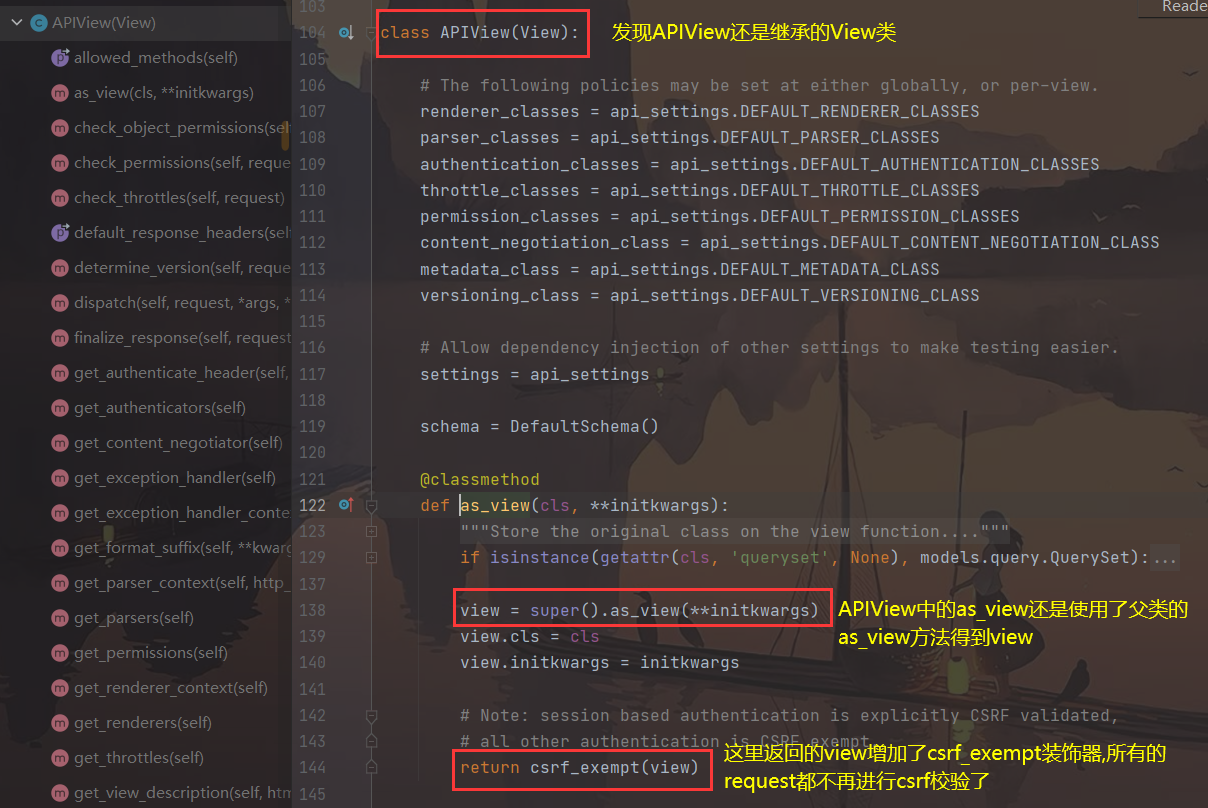The width and height of the screenshot is (1208, 808).
Task: Select as_view(cls, **initkwargs) in Structure panel
Action: (x=163, y=93)
